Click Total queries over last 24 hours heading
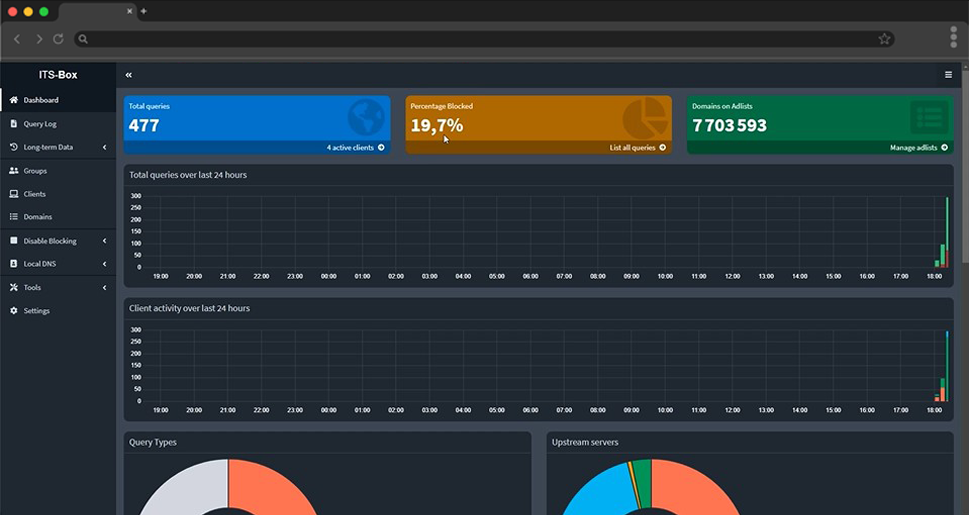Screen dimensions: 969x515 coord(188,175)
